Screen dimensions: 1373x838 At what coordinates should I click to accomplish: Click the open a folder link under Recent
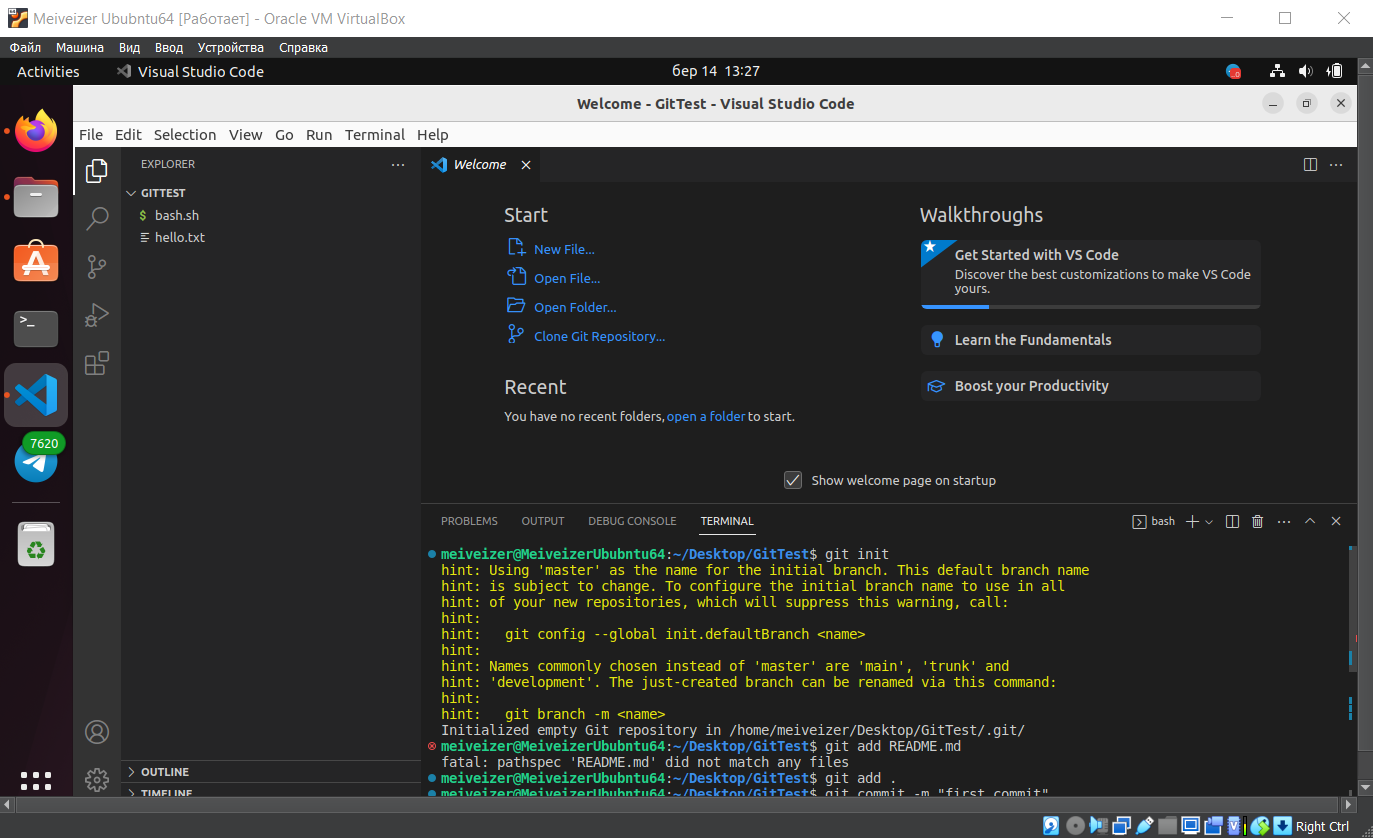[706, 416]
